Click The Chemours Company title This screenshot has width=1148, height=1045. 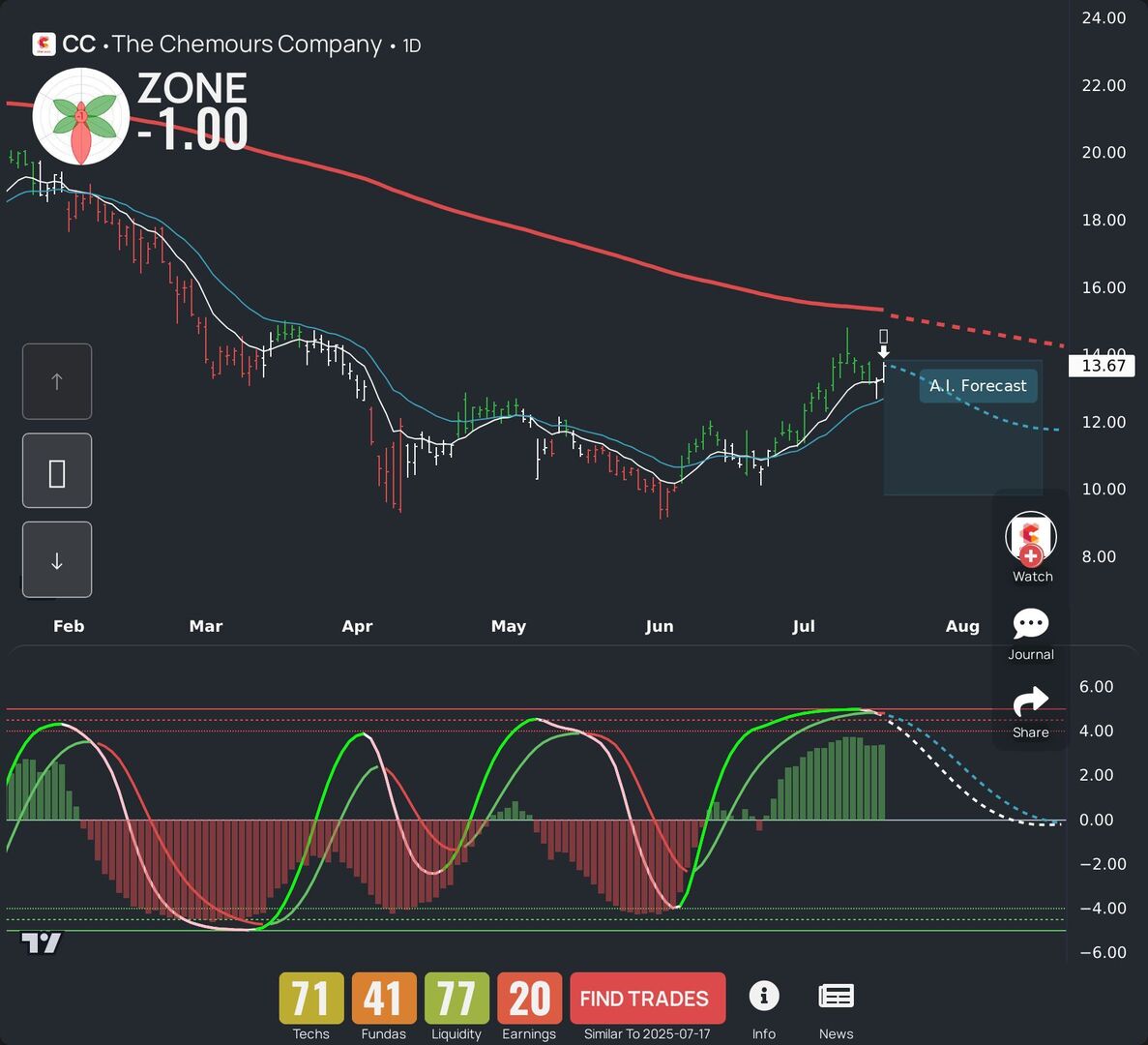247,45
